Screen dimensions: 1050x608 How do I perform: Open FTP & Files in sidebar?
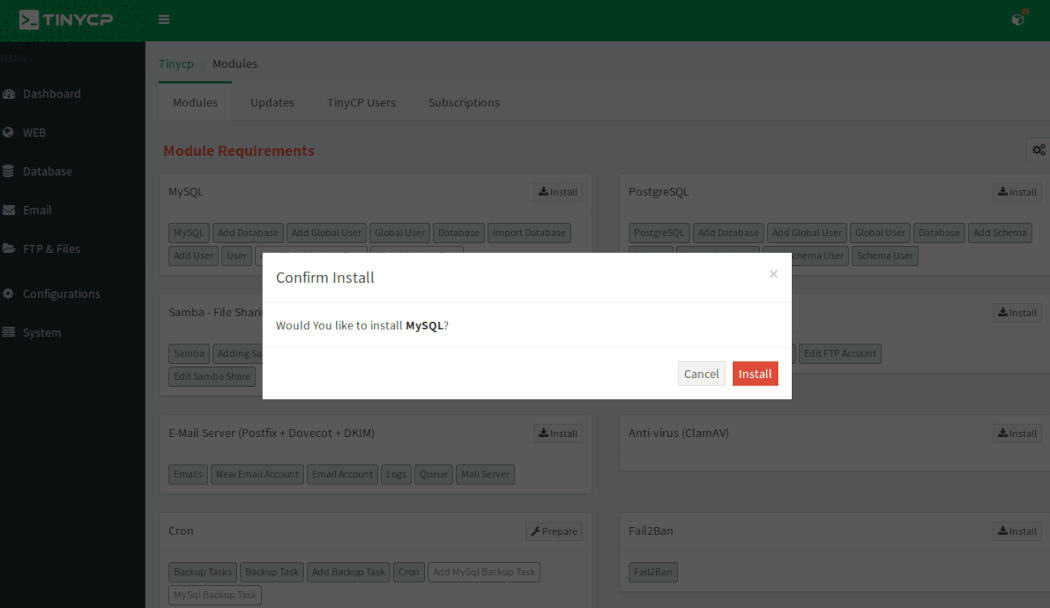click(x=52, y=248)
